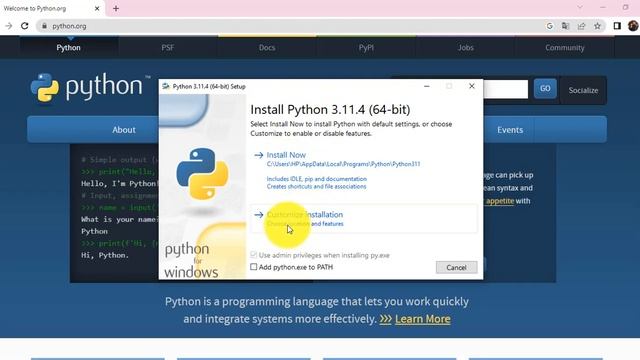The height and width of the screenshot is (360, 640).
Task: Click the setup icon in the dialog title bar
Action: tap(166, 86)
